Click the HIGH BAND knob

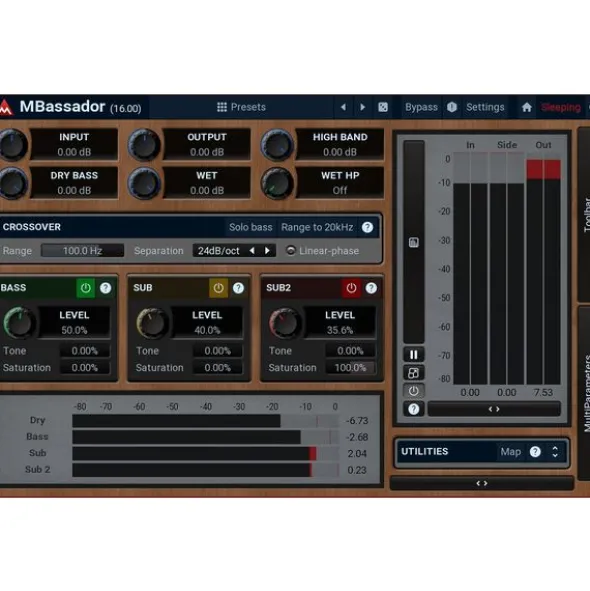pyautogui.click(x=277, y=144)
